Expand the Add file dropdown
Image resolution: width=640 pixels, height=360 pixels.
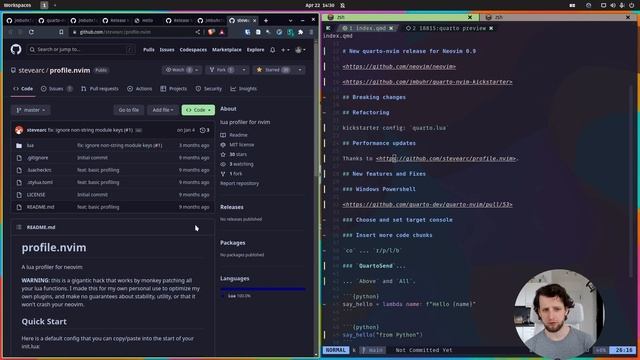tap(163, 110)
